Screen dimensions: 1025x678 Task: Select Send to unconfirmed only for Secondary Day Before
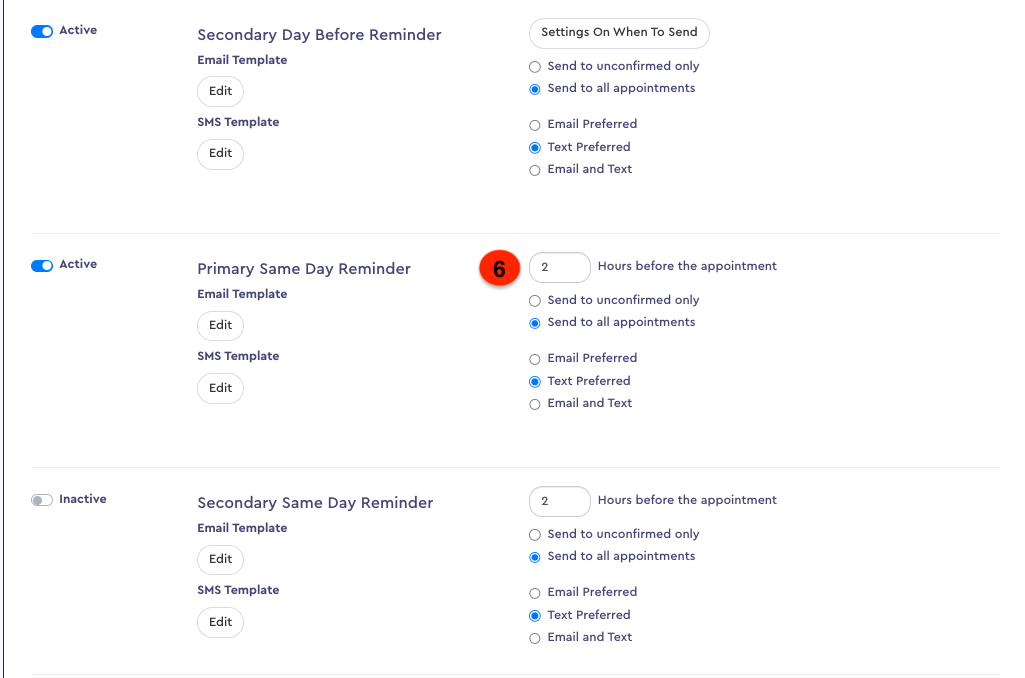tap(534, 66)
